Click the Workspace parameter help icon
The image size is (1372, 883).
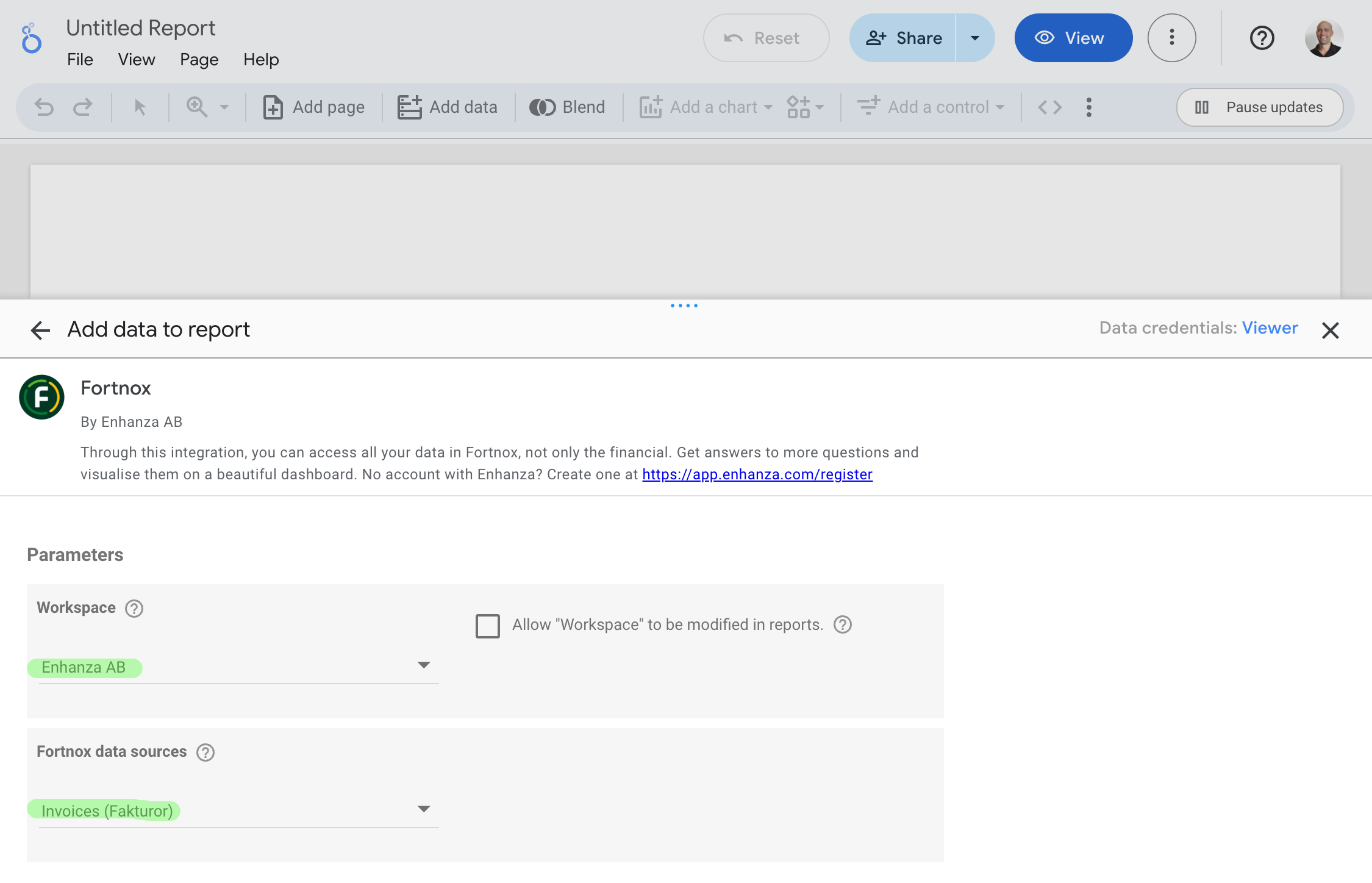point(134,609)
